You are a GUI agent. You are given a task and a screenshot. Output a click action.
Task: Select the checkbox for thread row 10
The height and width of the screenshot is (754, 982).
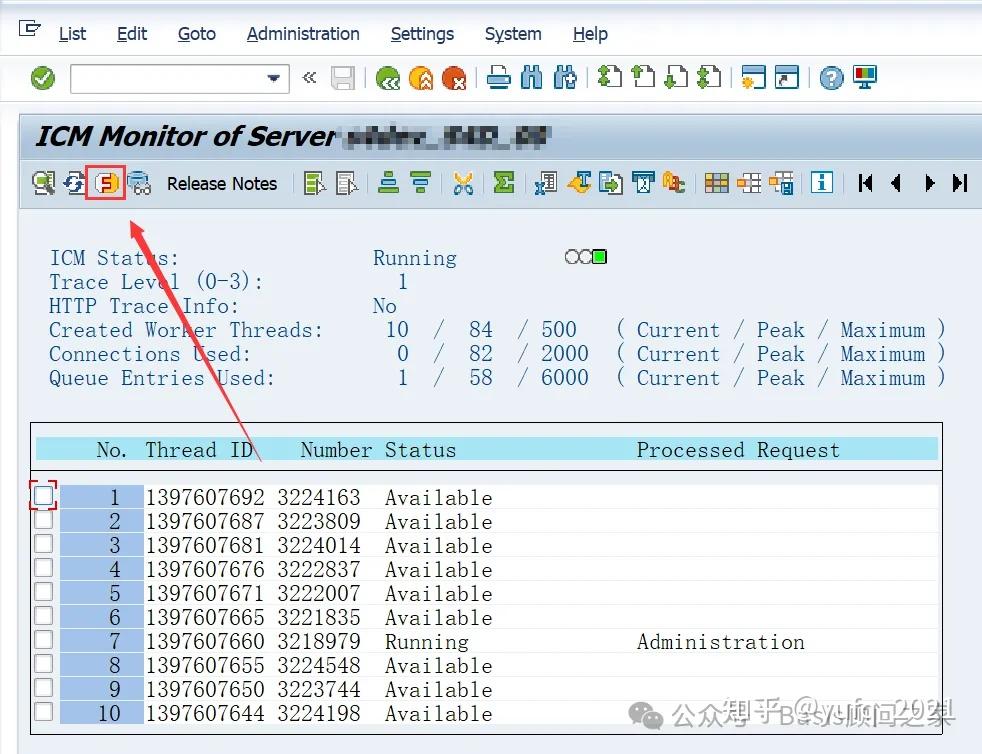coord(43,712)
